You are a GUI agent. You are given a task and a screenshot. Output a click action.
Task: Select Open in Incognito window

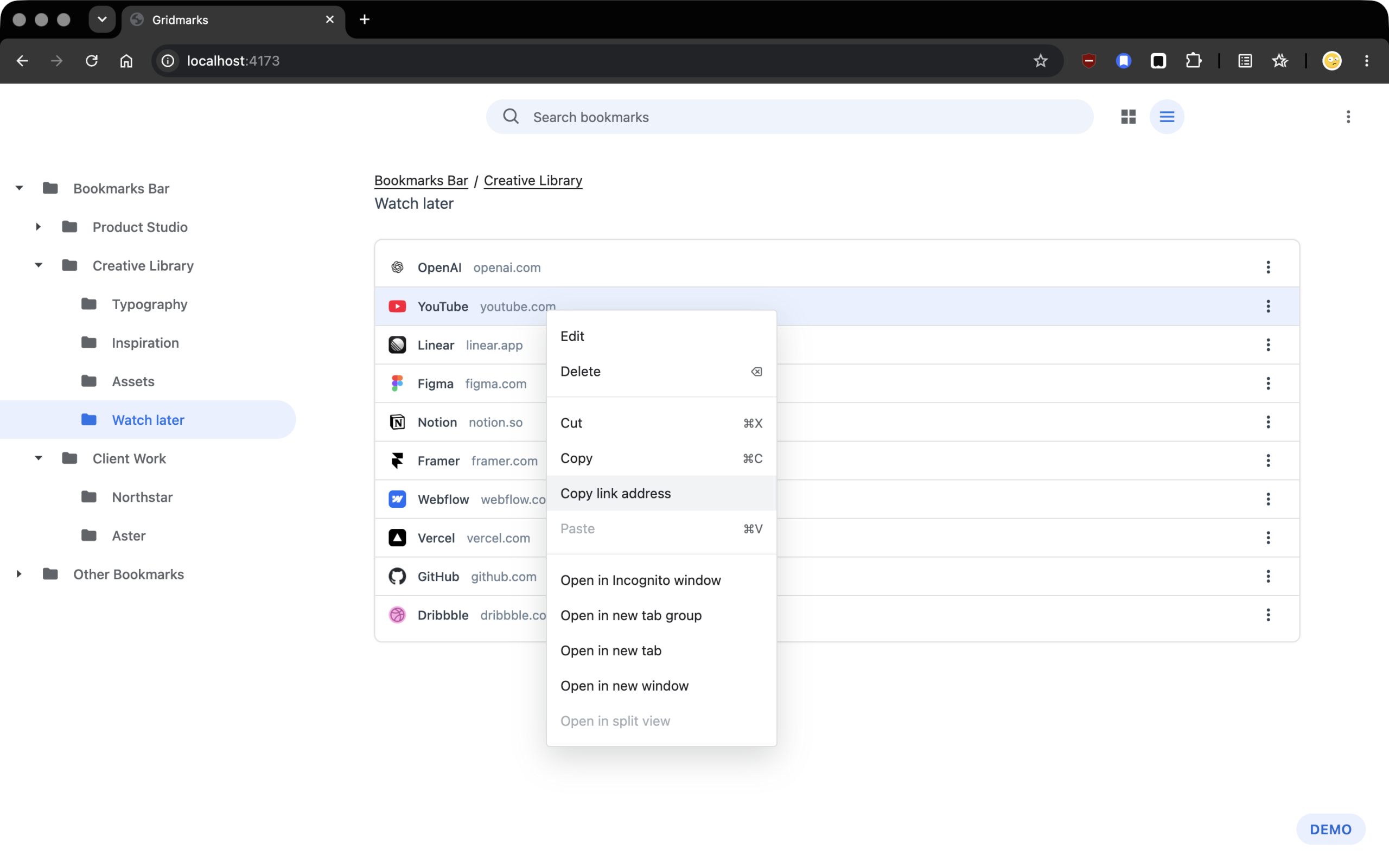coord(661,580)
